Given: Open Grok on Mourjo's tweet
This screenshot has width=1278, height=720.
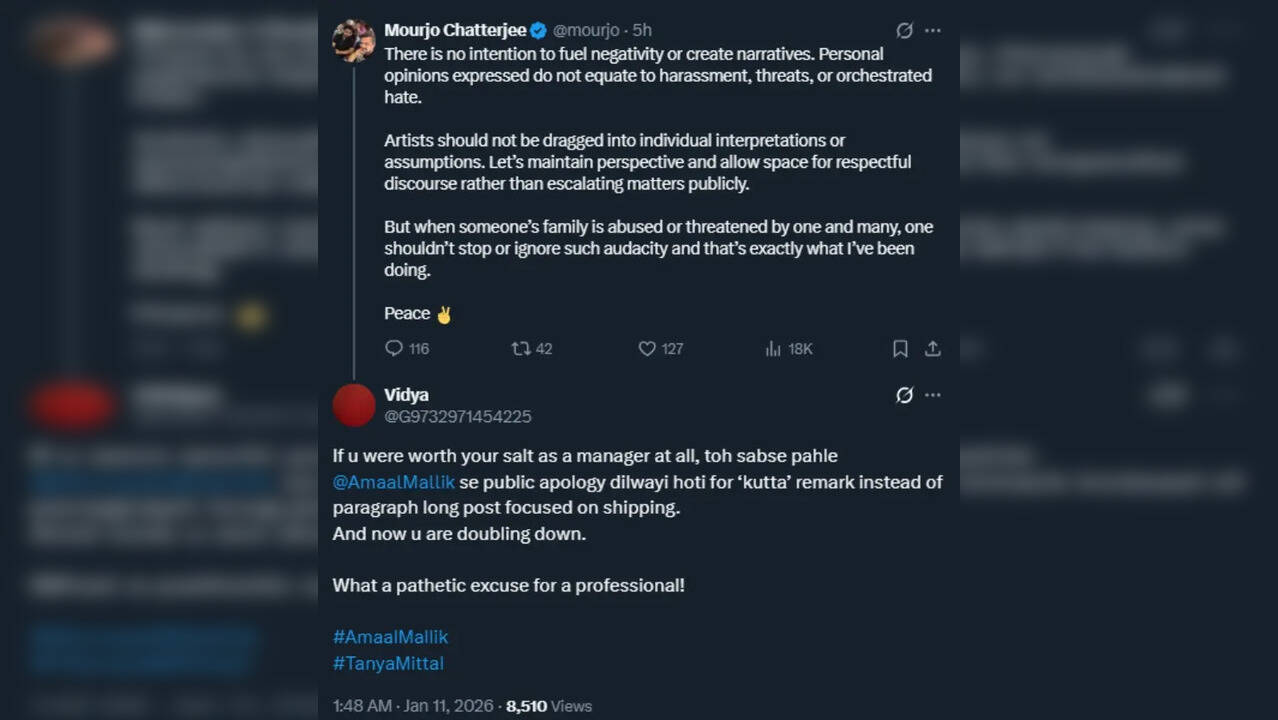Looking at the screenshot, I should (903, 30).
